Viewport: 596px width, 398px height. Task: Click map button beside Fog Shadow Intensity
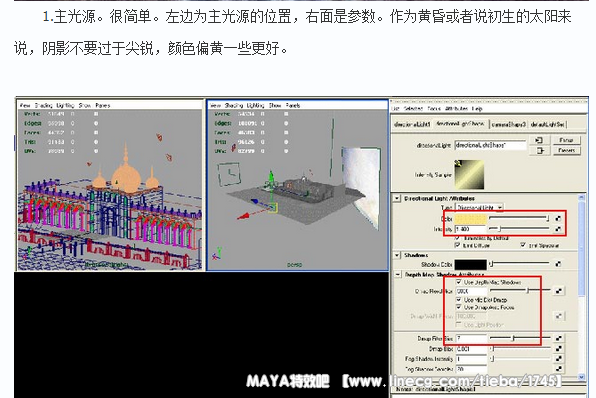point(558,358)
